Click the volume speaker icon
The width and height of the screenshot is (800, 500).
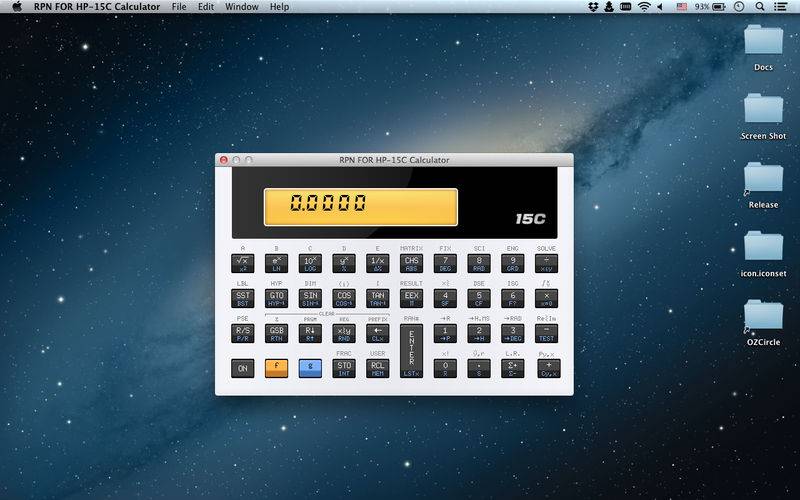click(x=660, y=7)
